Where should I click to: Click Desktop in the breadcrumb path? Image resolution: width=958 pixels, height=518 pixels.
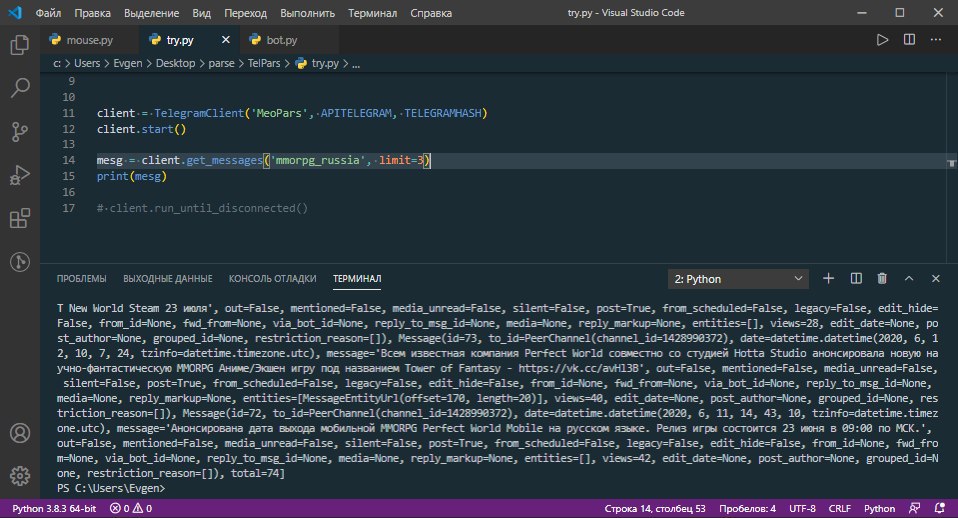tap(175, 63)
